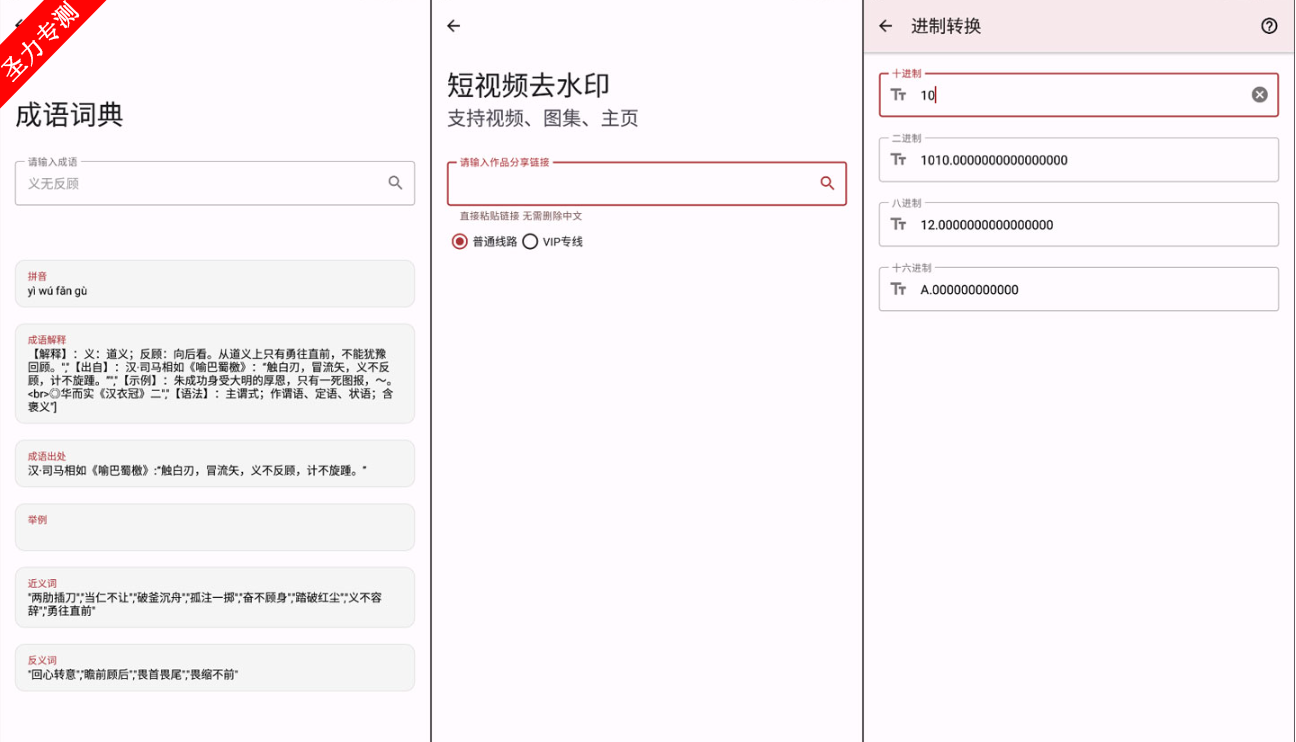This screenshot has height=742, width=1296.
Task: Click the 反义词 antonyms card
Action: point(215,667)
